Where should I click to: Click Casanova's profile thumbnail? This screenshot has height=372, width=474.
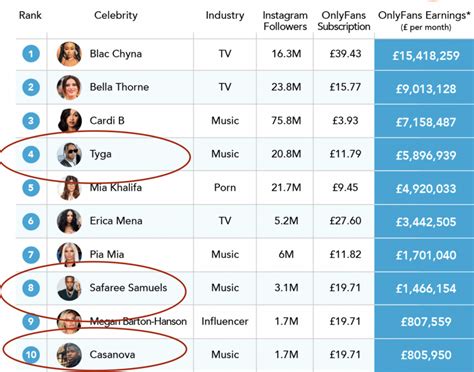(x=69, y=355)
